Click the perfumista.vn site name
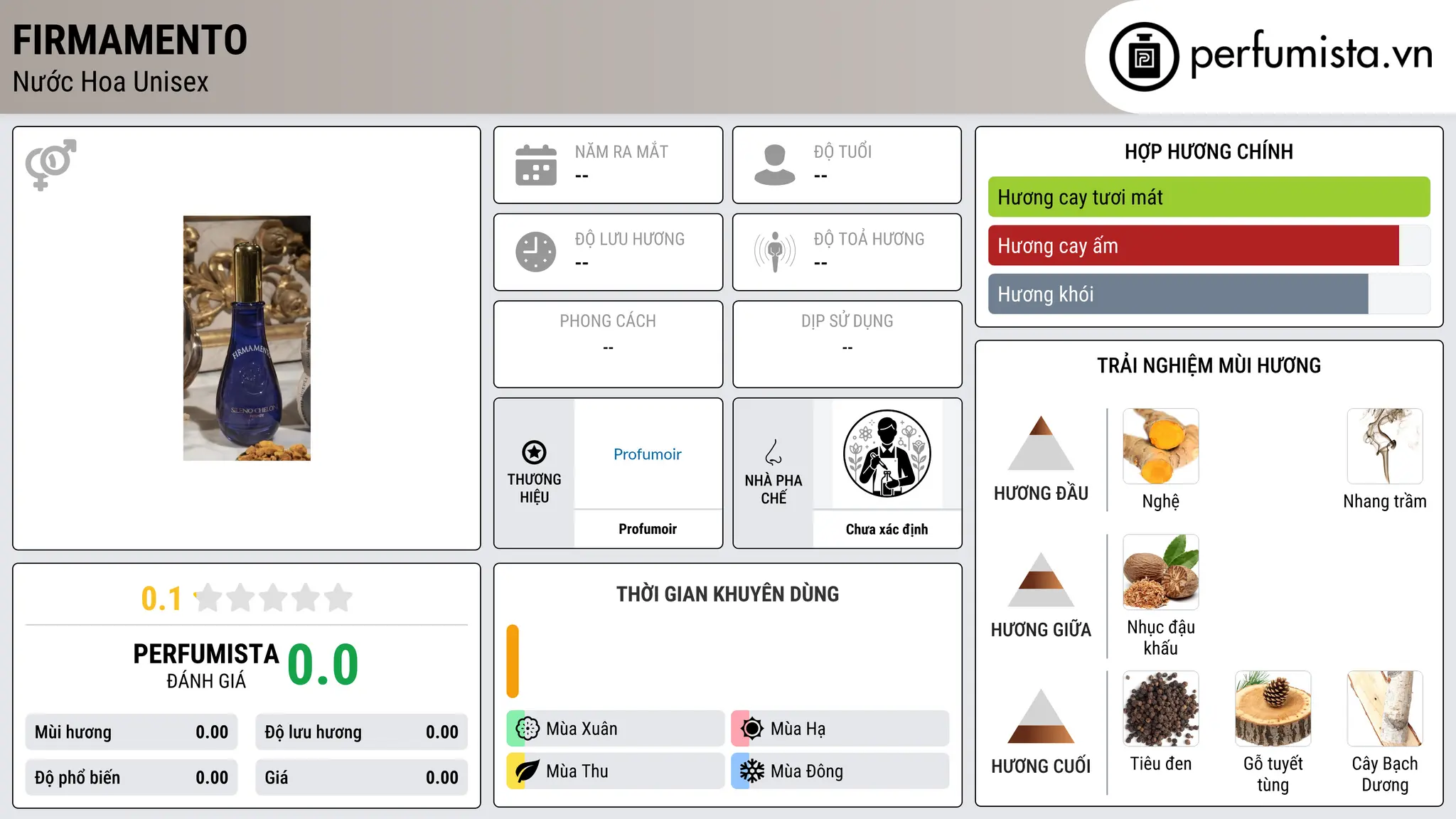Screen dimensions: 1456x819 (1311, 54)
